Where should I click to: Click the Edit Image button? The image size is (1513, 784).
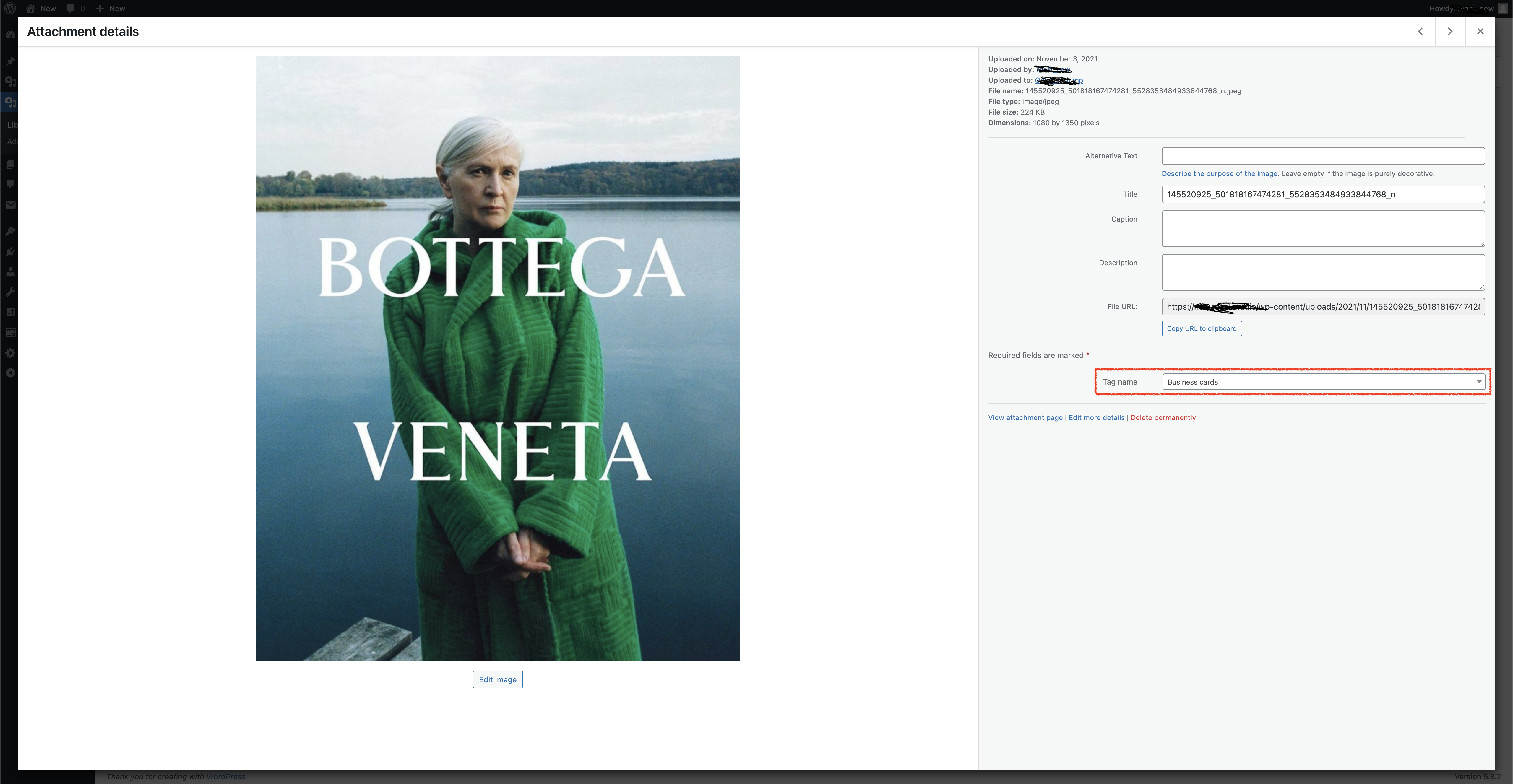coord(497,679)
